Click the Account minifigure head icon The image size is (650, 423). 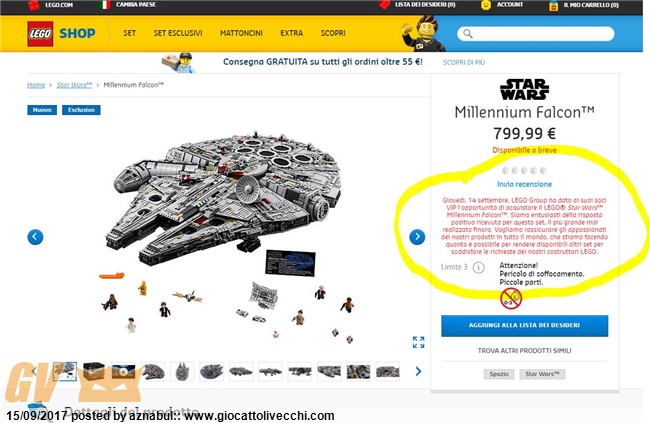coord(485,5)
